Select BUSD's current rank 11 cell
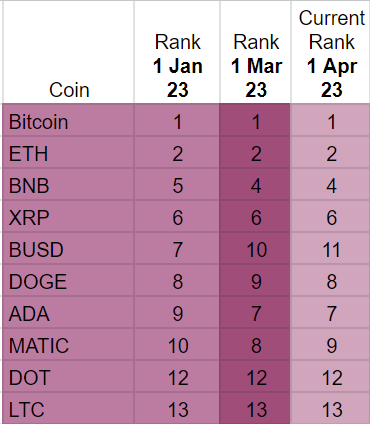 click(x=331, y=248)
